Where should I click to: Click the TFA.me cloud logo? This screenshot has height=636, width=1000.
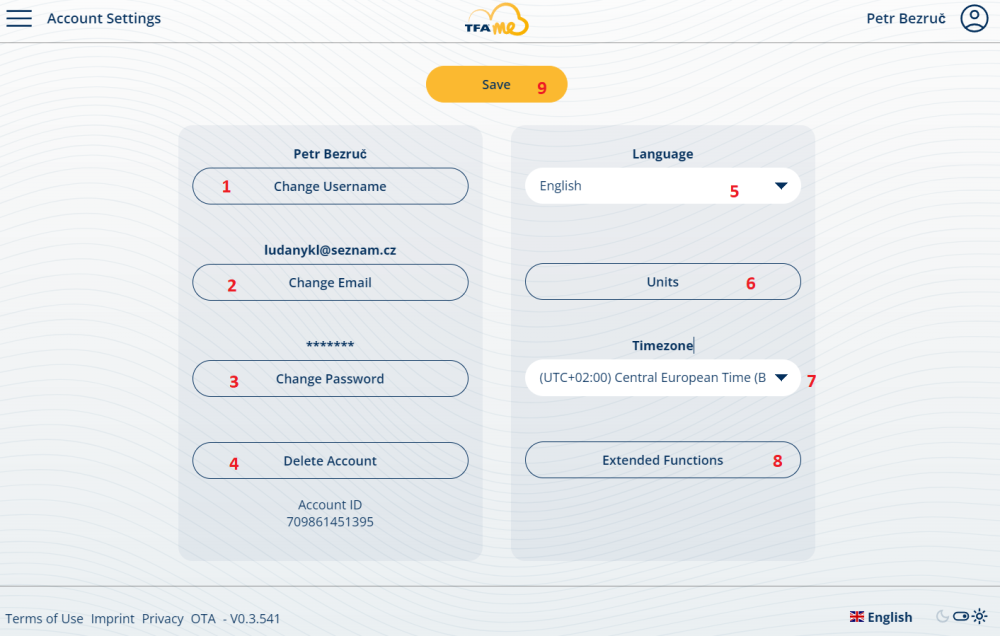[496, 20]
